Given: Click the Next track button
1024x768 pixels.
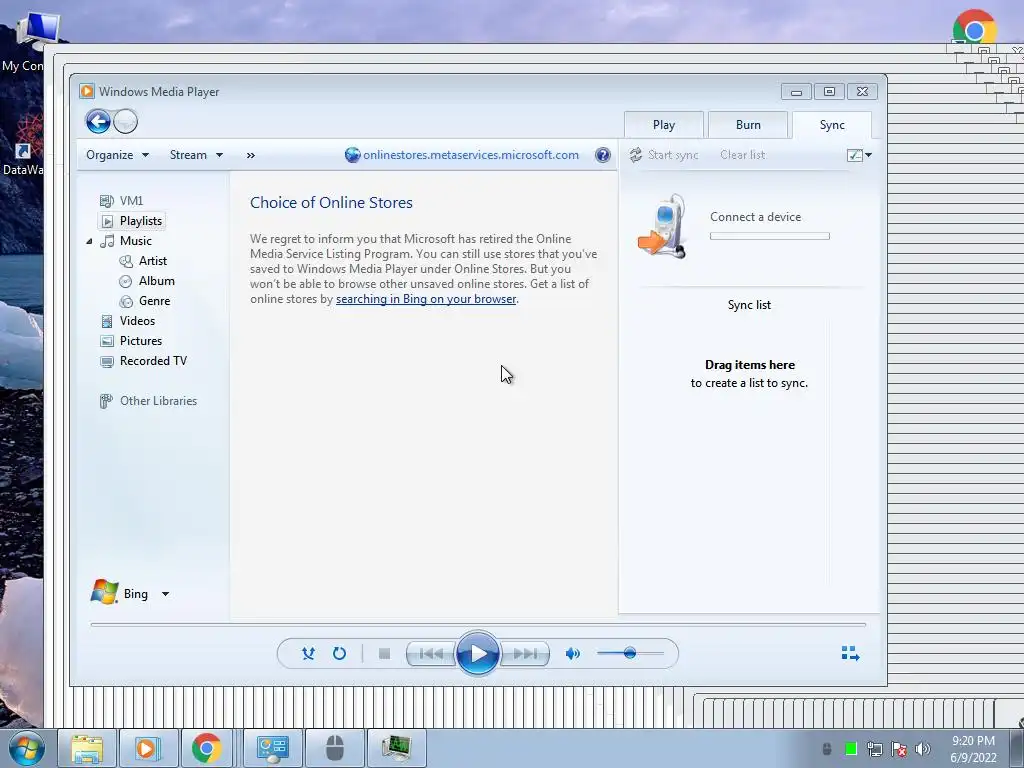Looking at the screenshot, I should (524, 653).
